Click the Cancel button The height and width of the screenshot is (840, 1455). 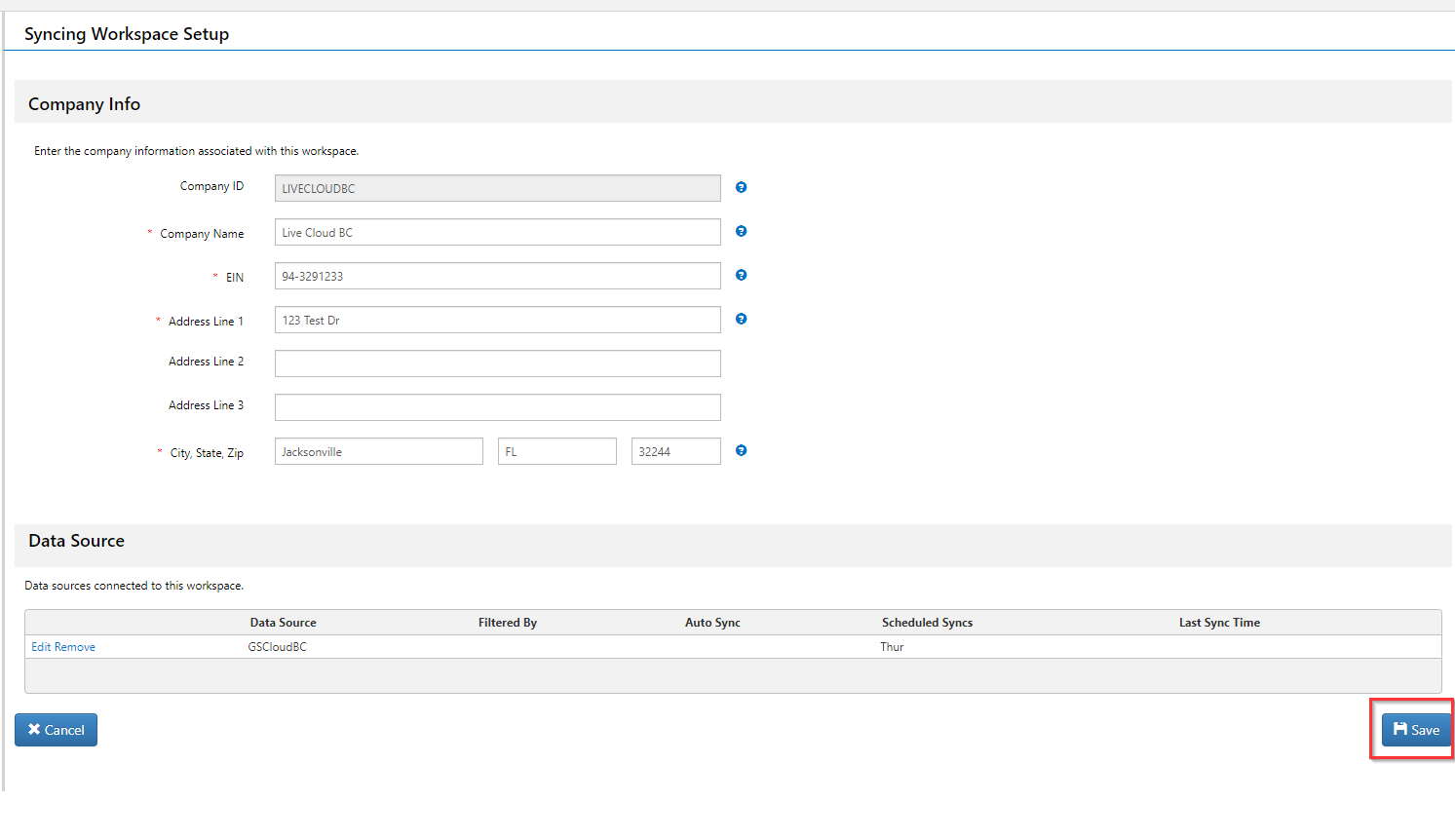click(x=56, y=730)
